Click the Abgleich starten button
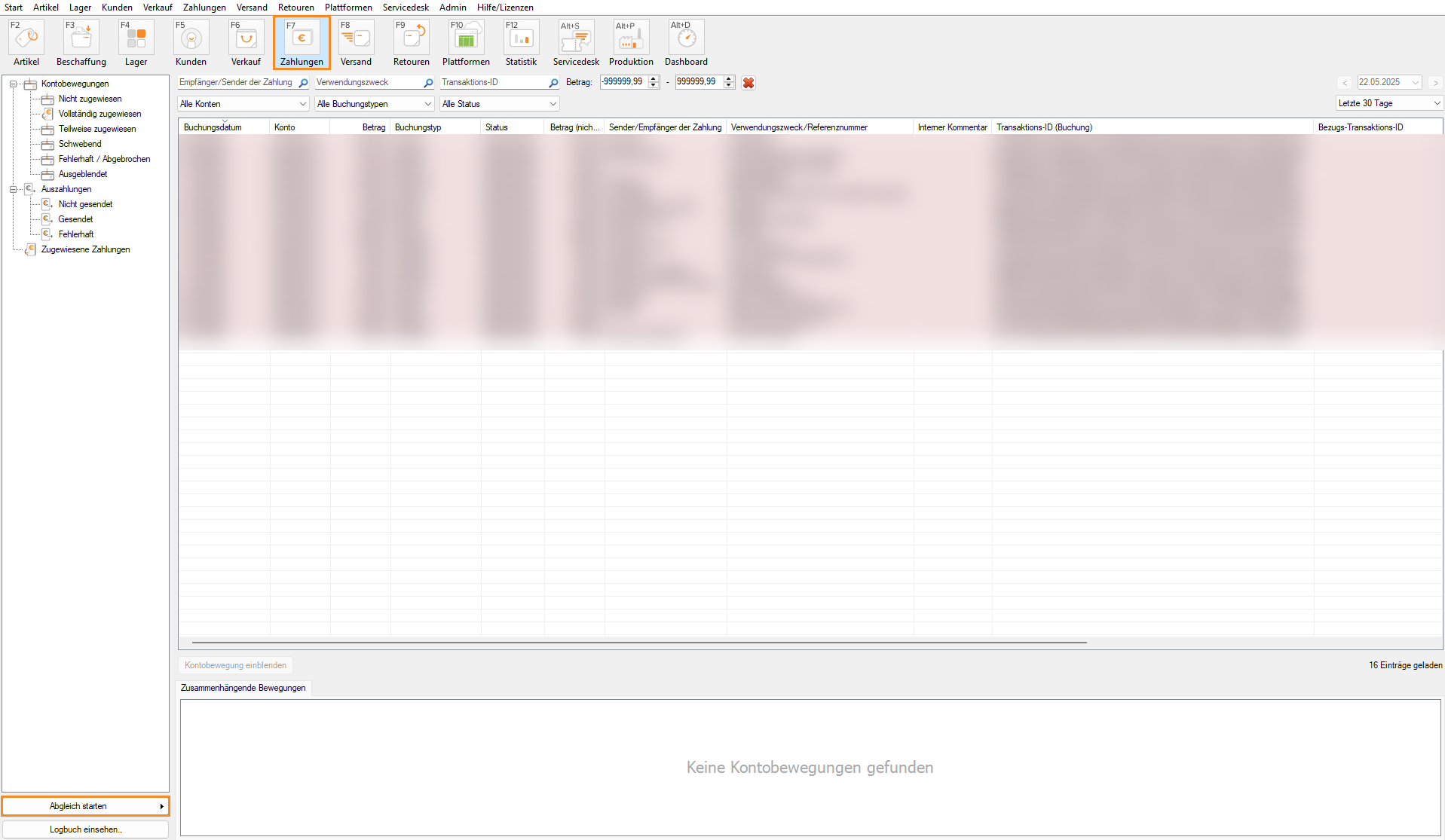This screenshot has width=1445, height=840. [85, 806]
